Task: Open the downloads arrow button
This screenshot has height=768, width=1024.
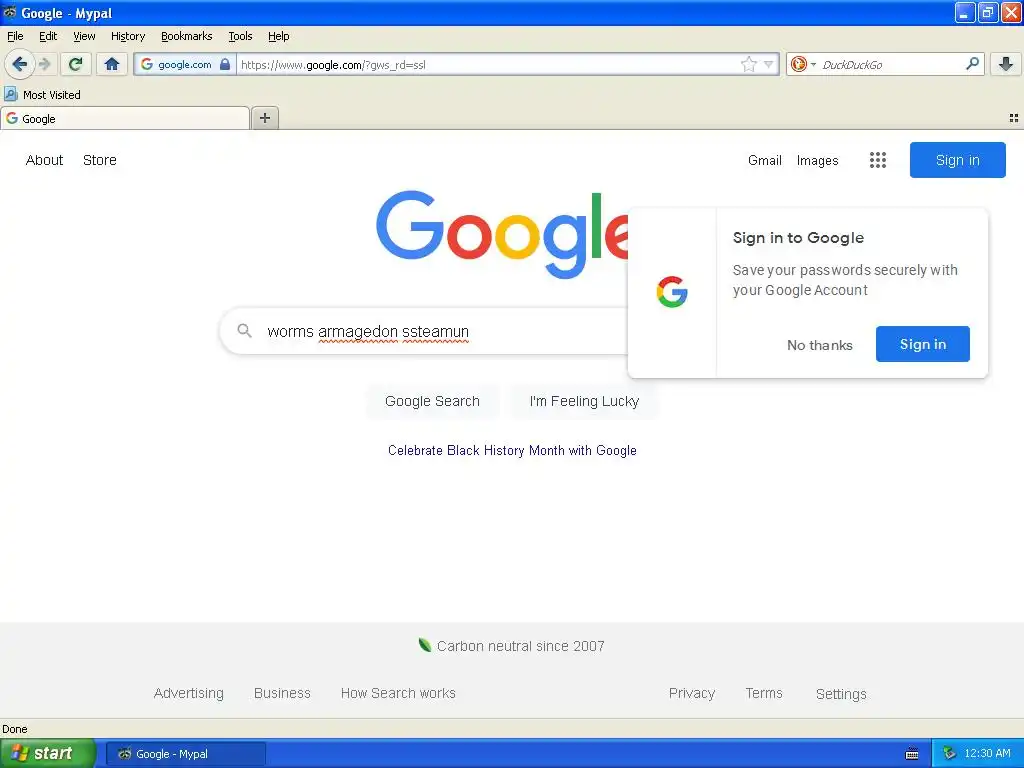Action: [x=1006, y=64]
